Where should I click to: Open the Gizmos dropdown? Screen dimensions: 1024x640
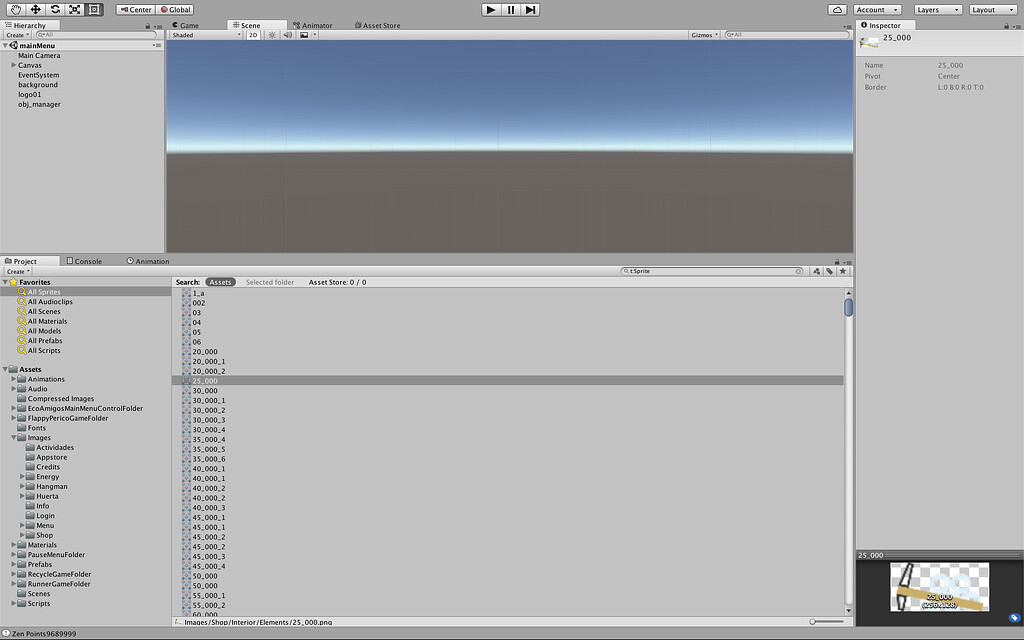[x=705, y=34]
